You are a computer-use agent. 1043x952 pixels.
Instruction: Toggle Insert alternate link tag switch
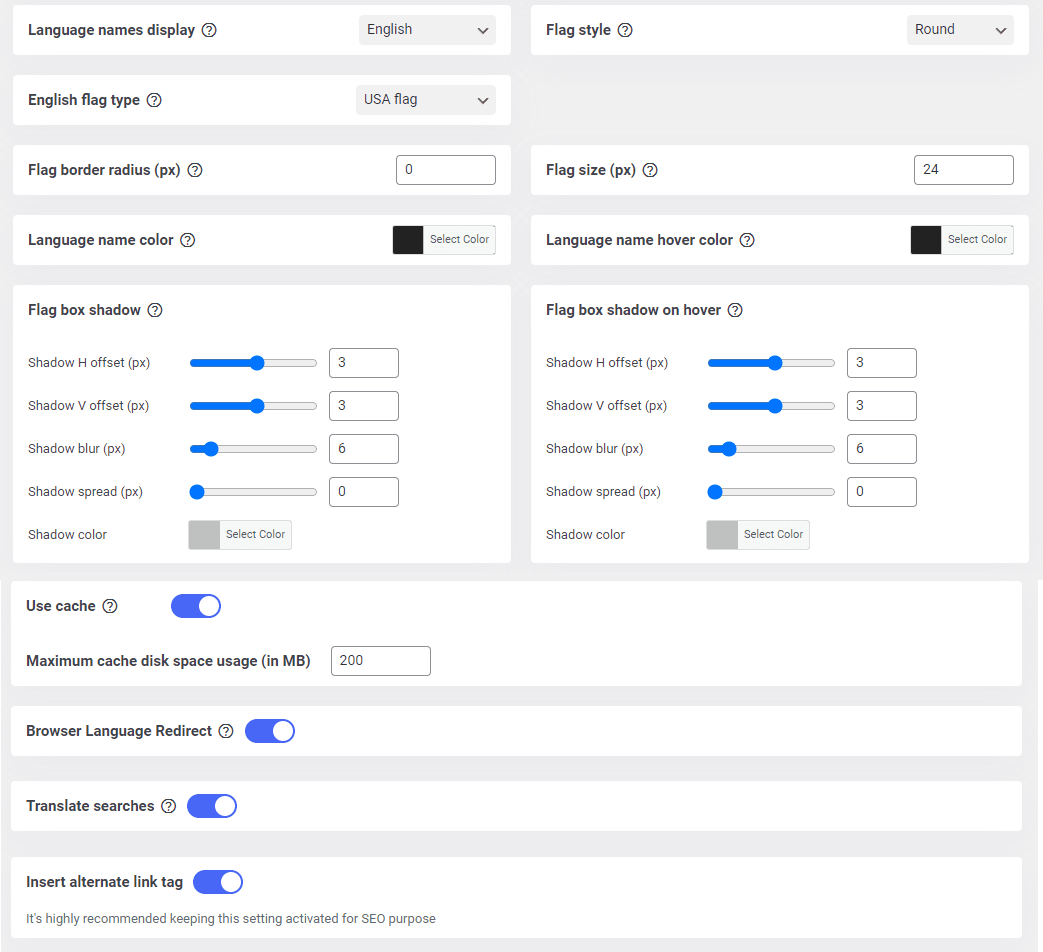tap(218, 882)
